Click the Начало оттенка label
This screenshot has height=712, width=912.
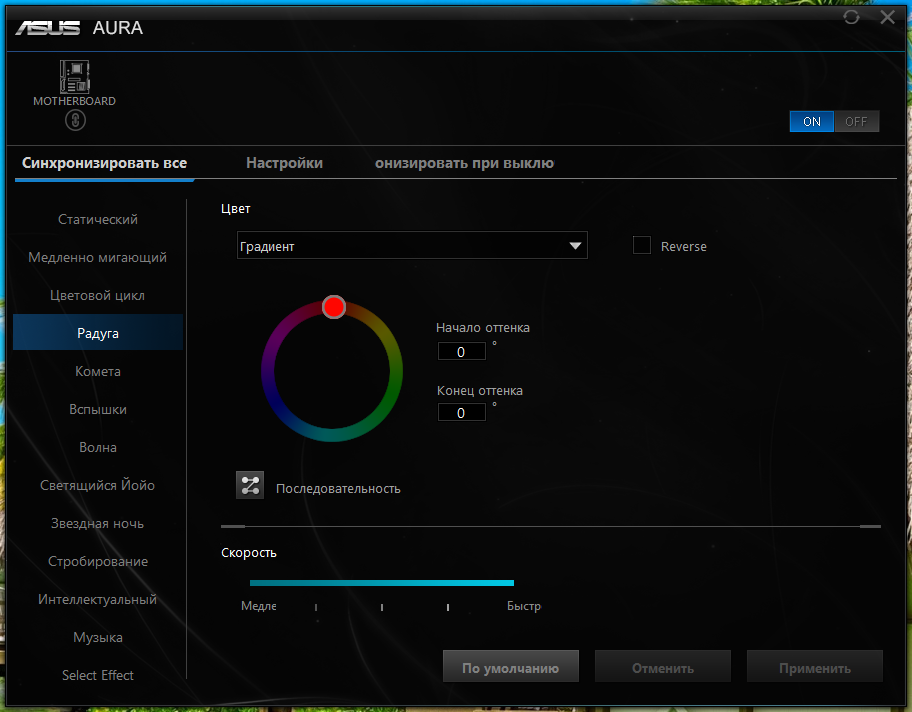click(483, 327)
